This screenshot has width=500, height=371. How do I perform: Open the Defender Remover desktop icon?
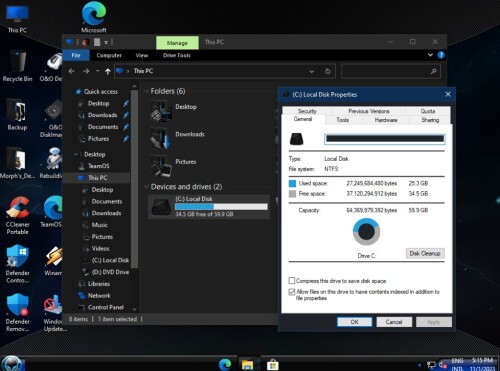point(17,313)
